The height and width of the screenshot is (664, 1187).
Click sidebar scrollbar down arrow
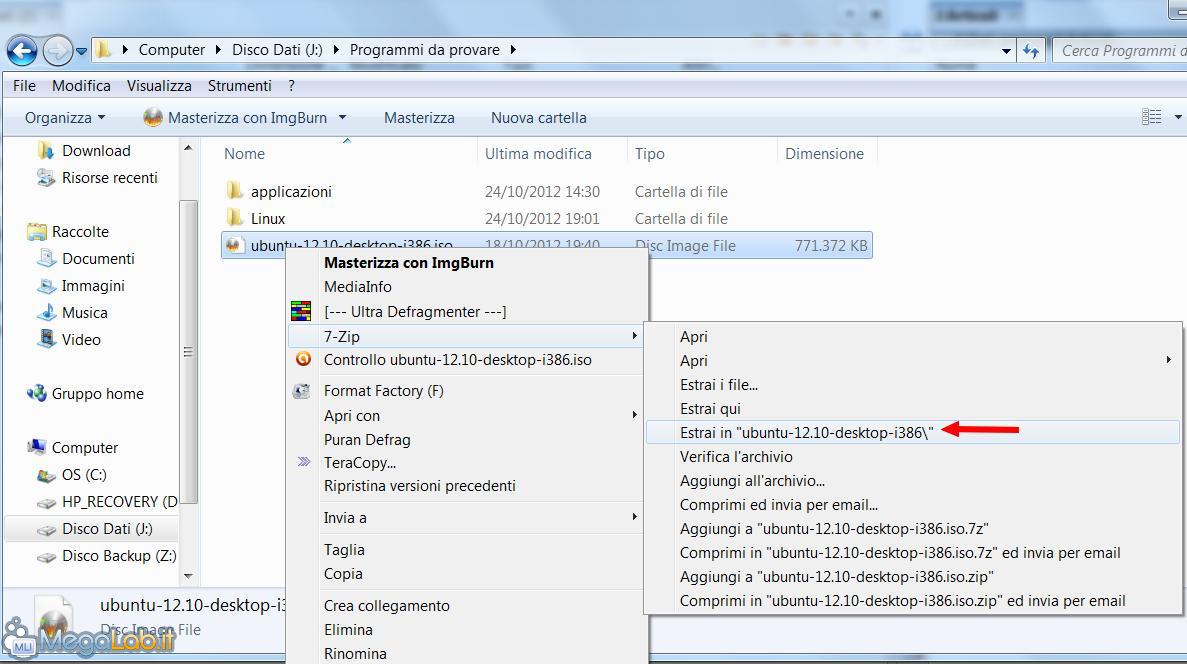point(188,576)
